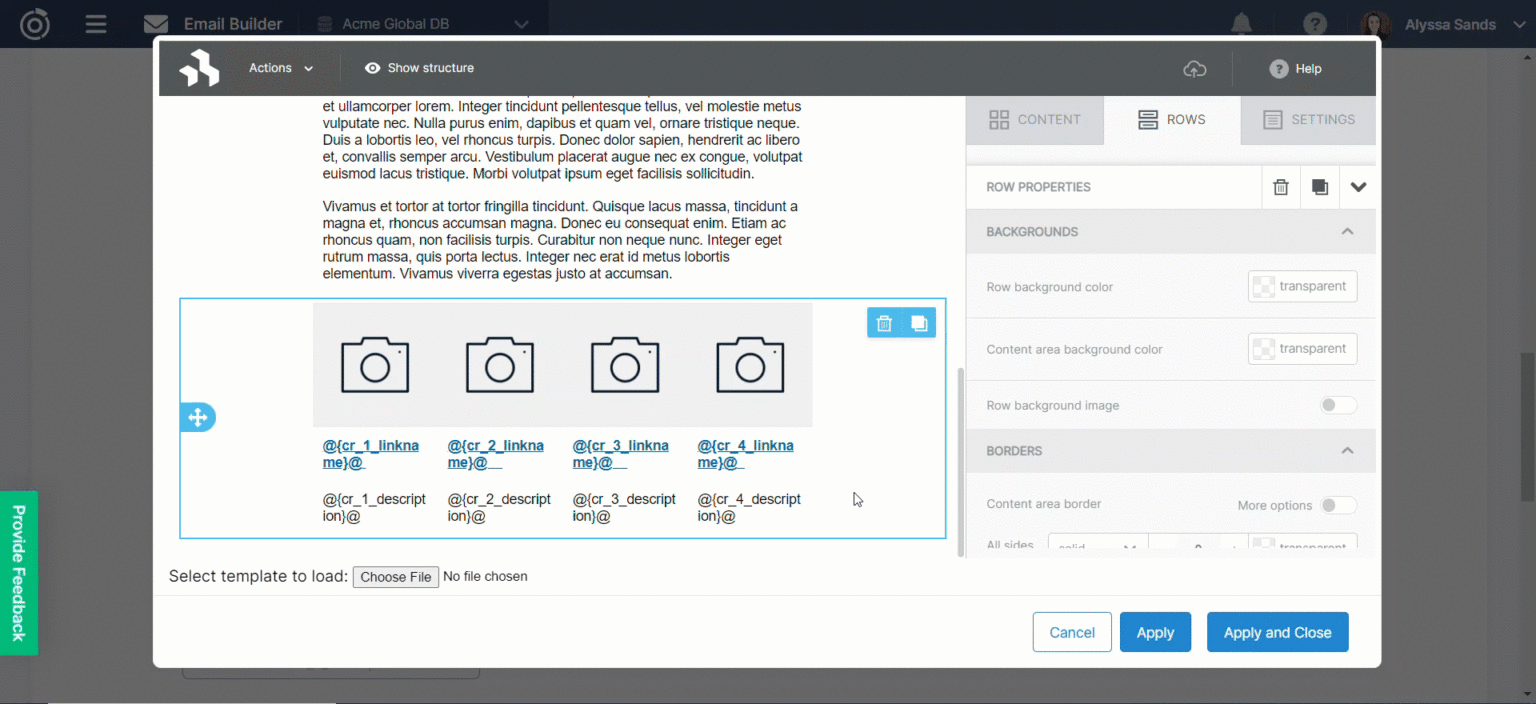Toggle Show structure view
The height and width of the screenshot is (704, 1536).
[419, 68]
